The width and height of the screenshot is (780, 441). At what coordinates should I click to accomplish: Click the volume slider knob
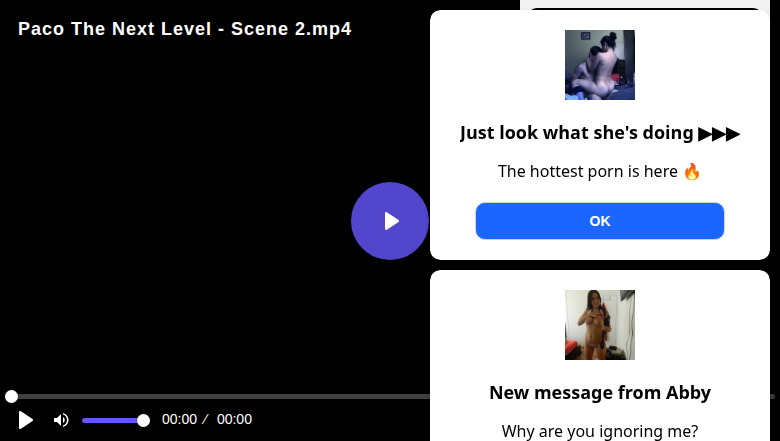coord(143,420)
